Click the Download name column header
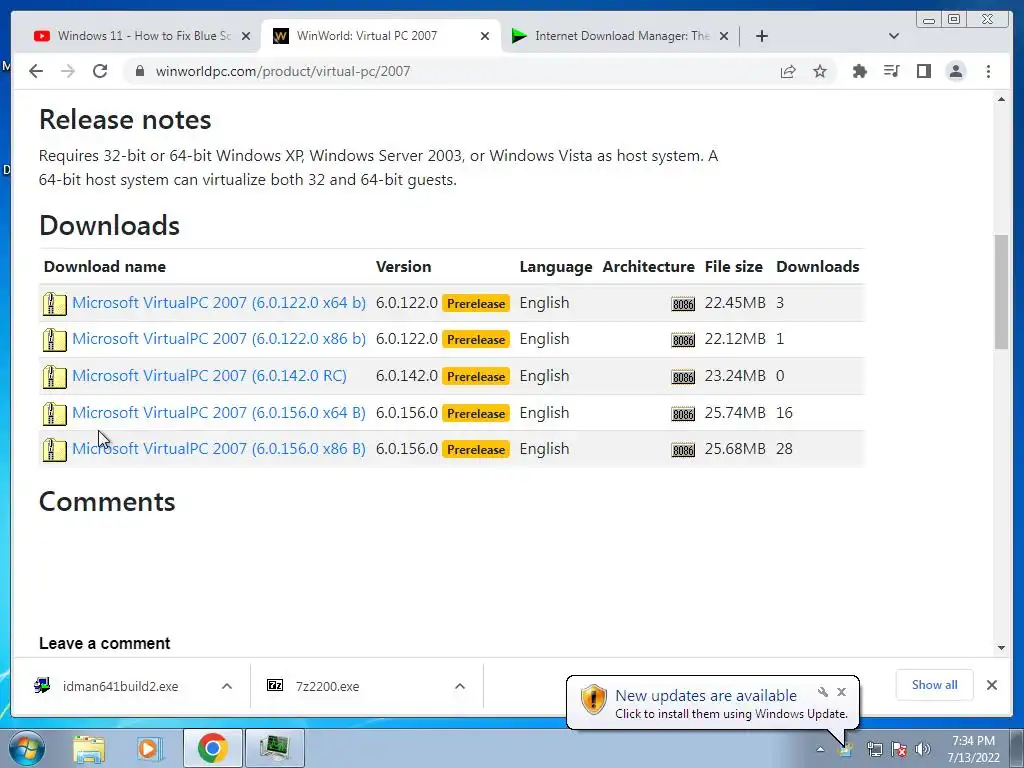The width and height of the screenshot is (1024, 768). [x=104, y=266]
